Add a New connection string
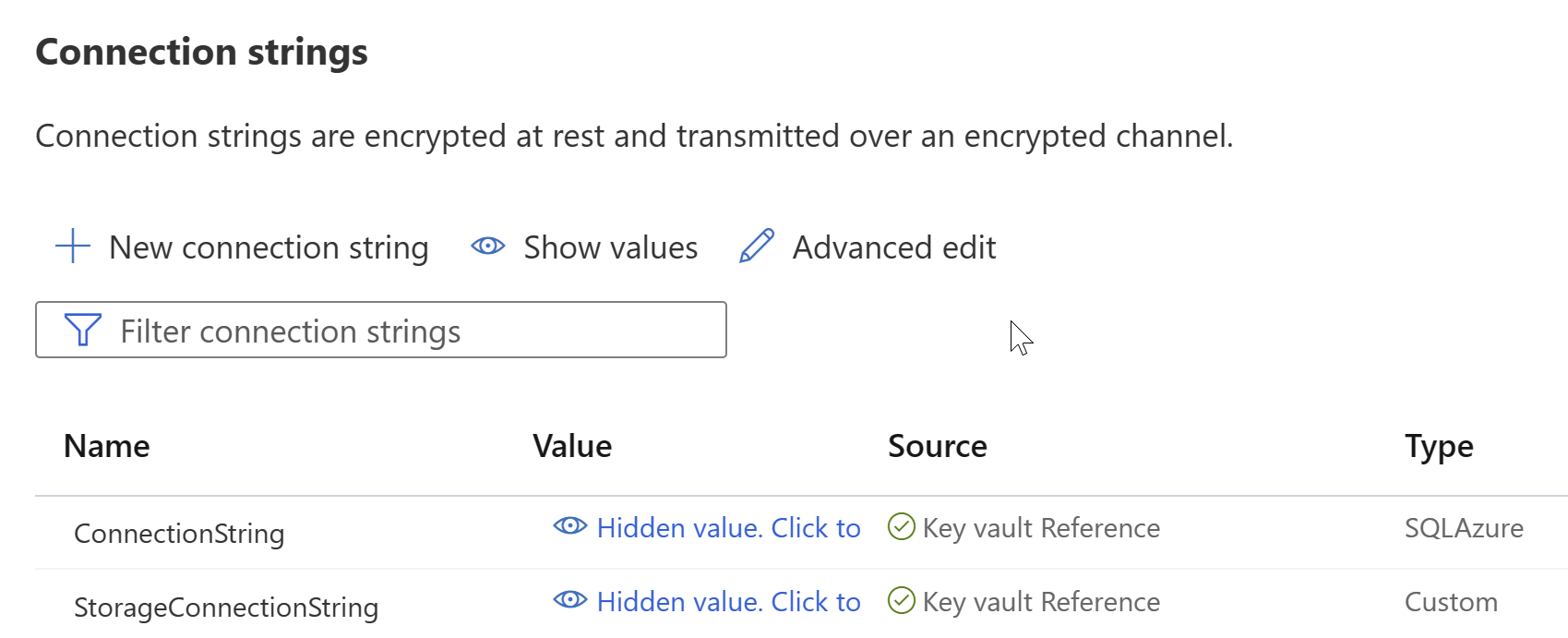This screenshot has width=1568, height=638. [x=242, y=247]
